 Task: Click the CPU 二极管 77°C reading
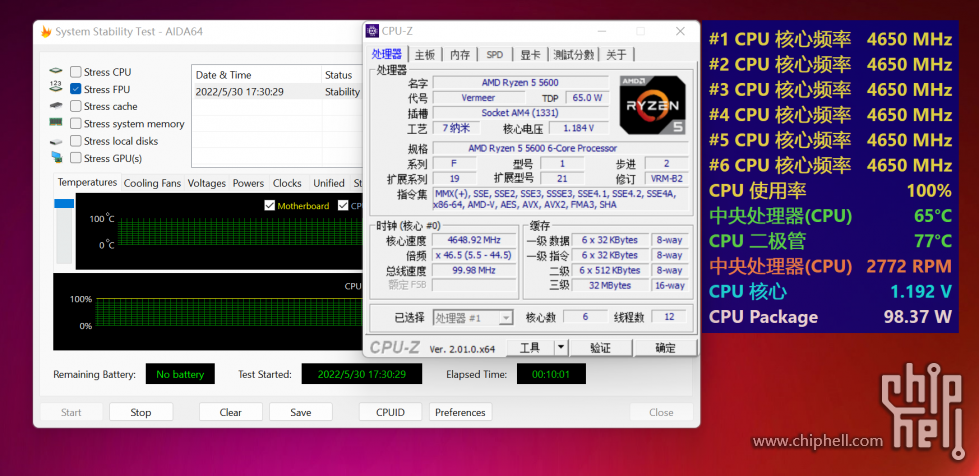830,241
